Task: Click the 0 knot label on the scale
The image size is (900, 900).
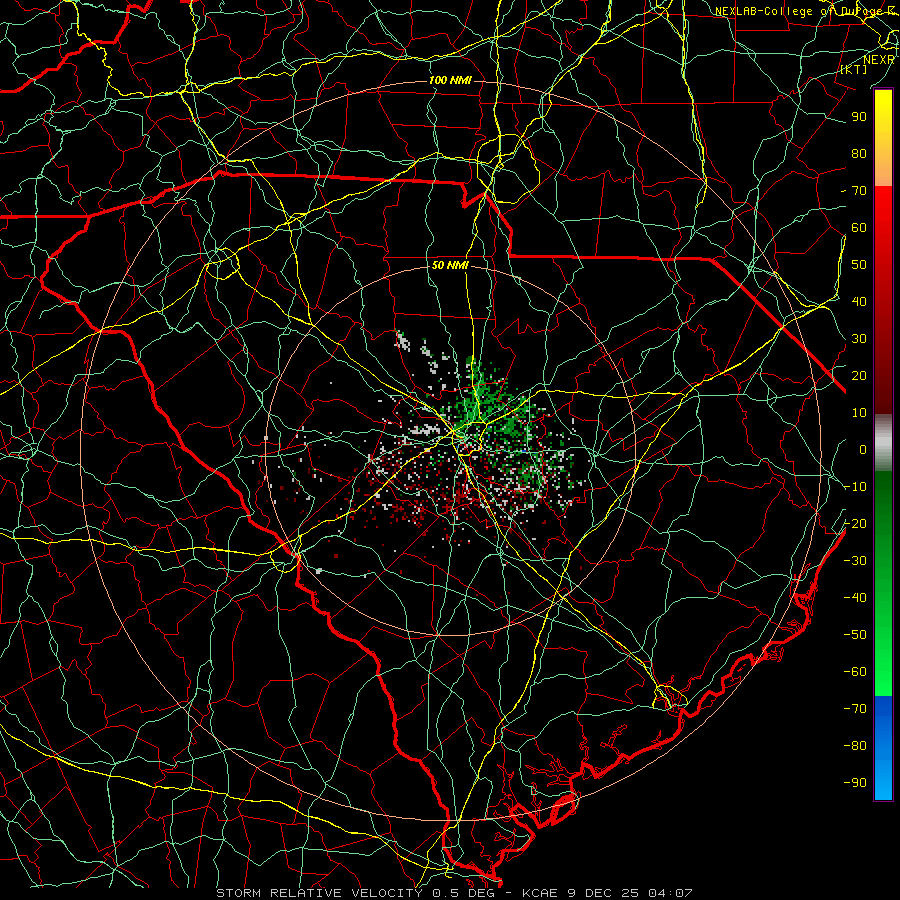Action: click(x=863, y=450)
